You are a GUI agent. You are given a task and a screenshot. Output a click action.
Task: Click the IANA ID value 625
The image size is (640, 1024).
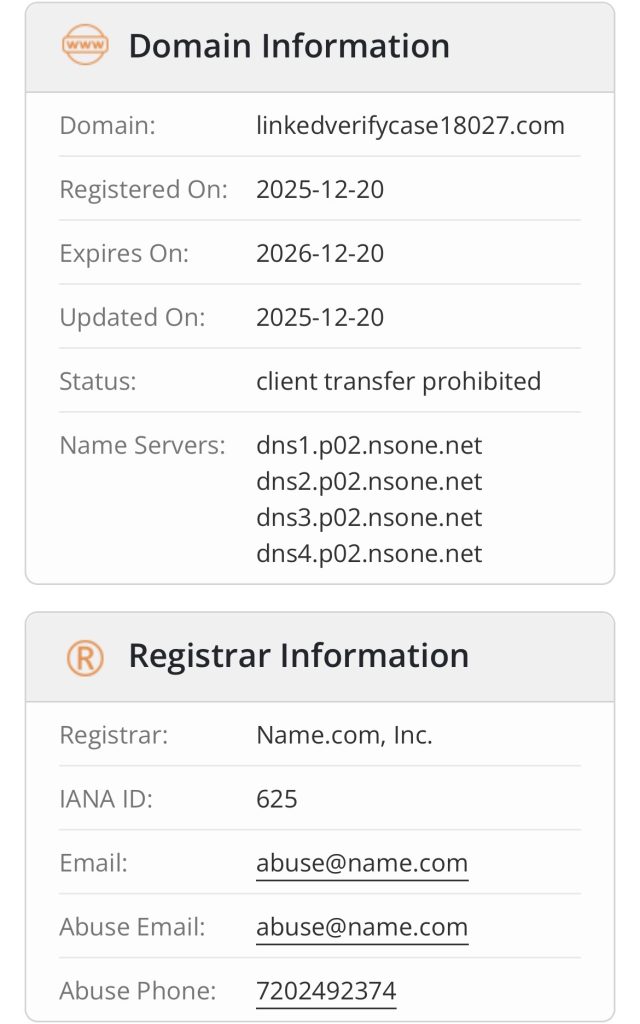pos(277,799)
